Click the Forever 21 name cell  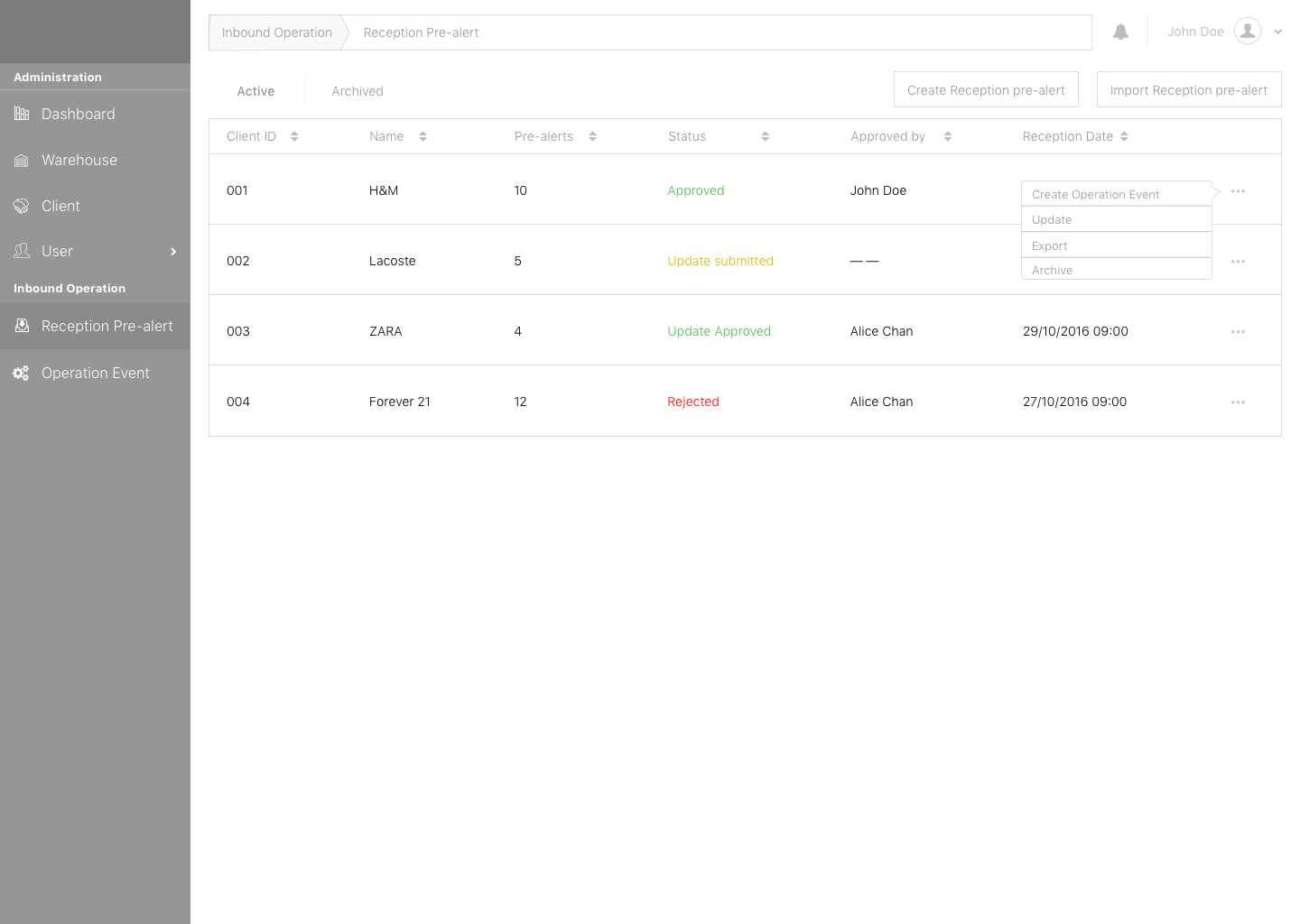(x=400, y=402)
